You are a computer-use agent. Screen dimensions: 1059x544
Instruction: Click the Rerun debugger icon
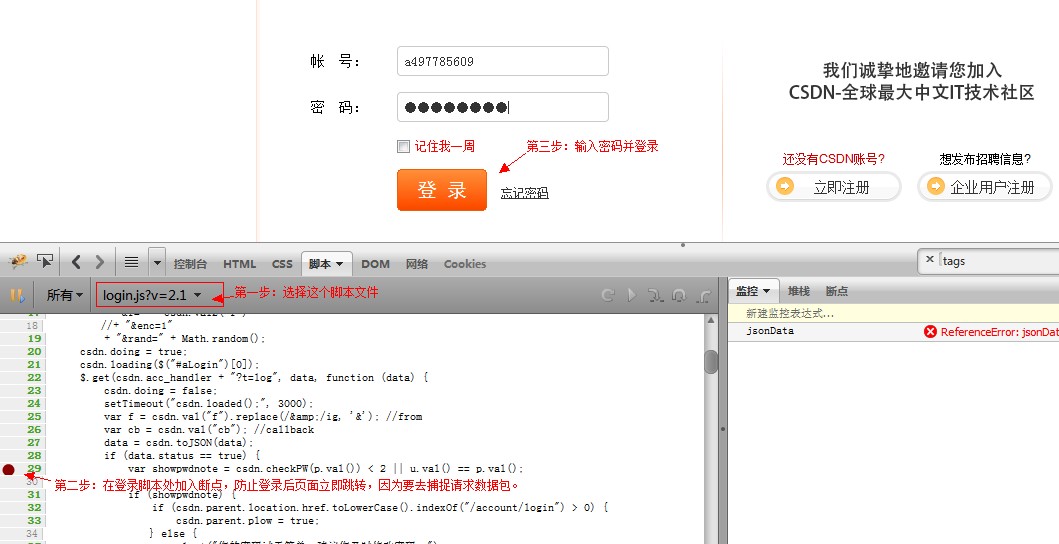[x=607, y=295]
